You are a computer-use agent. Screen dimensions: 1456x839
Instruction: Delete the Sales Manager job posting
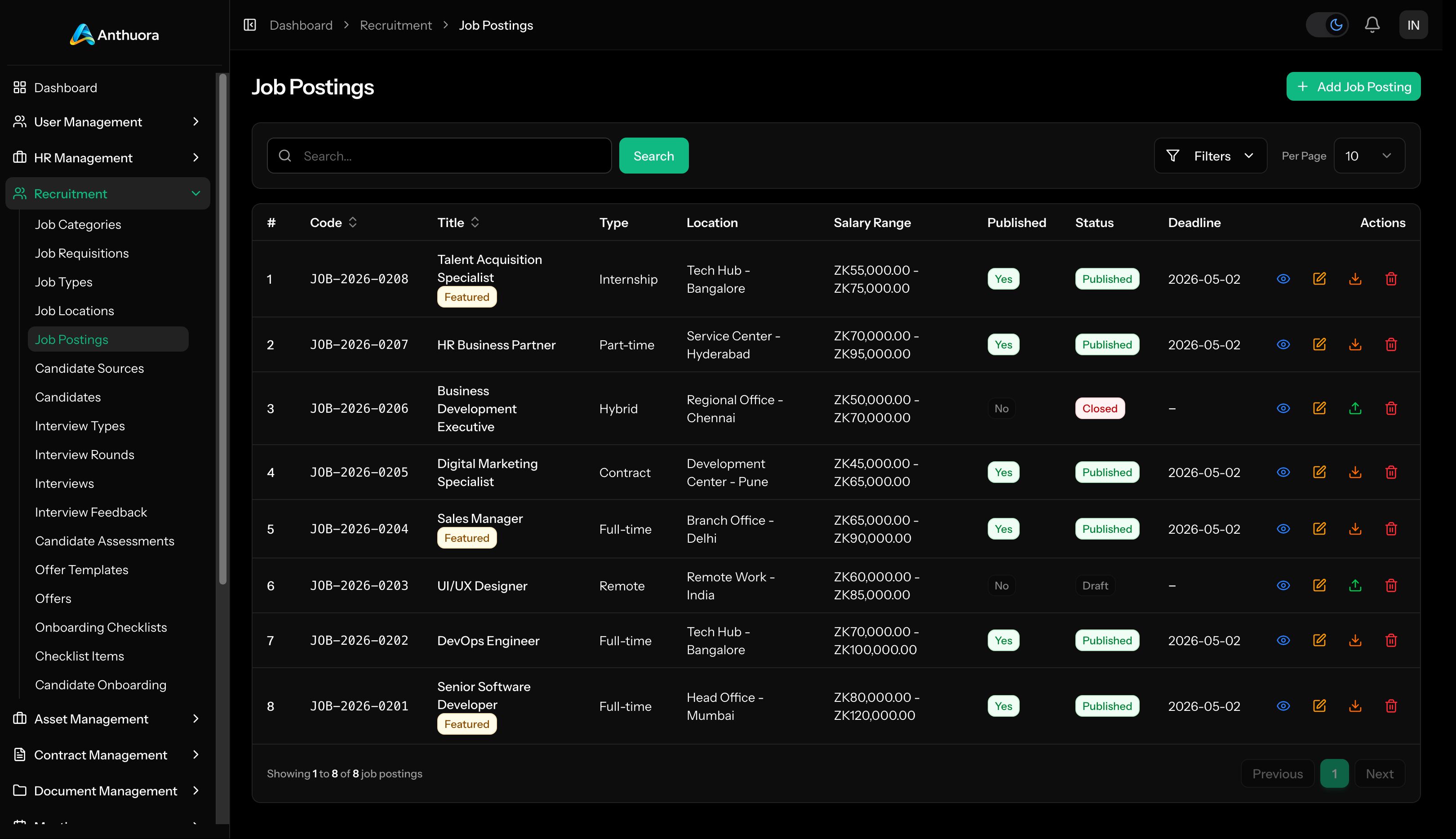pos(1391,529)
